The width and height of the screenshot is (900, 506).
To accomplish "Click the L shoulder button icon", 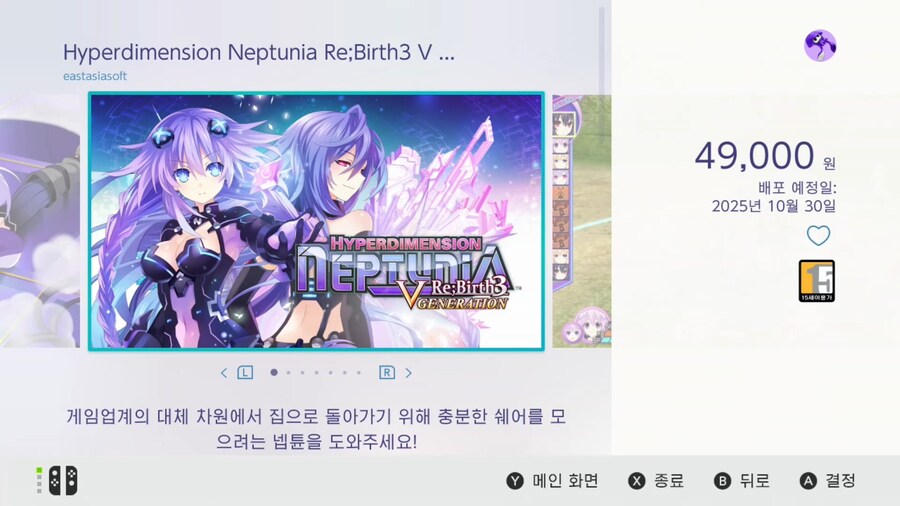I will click(x=245, y=372).
